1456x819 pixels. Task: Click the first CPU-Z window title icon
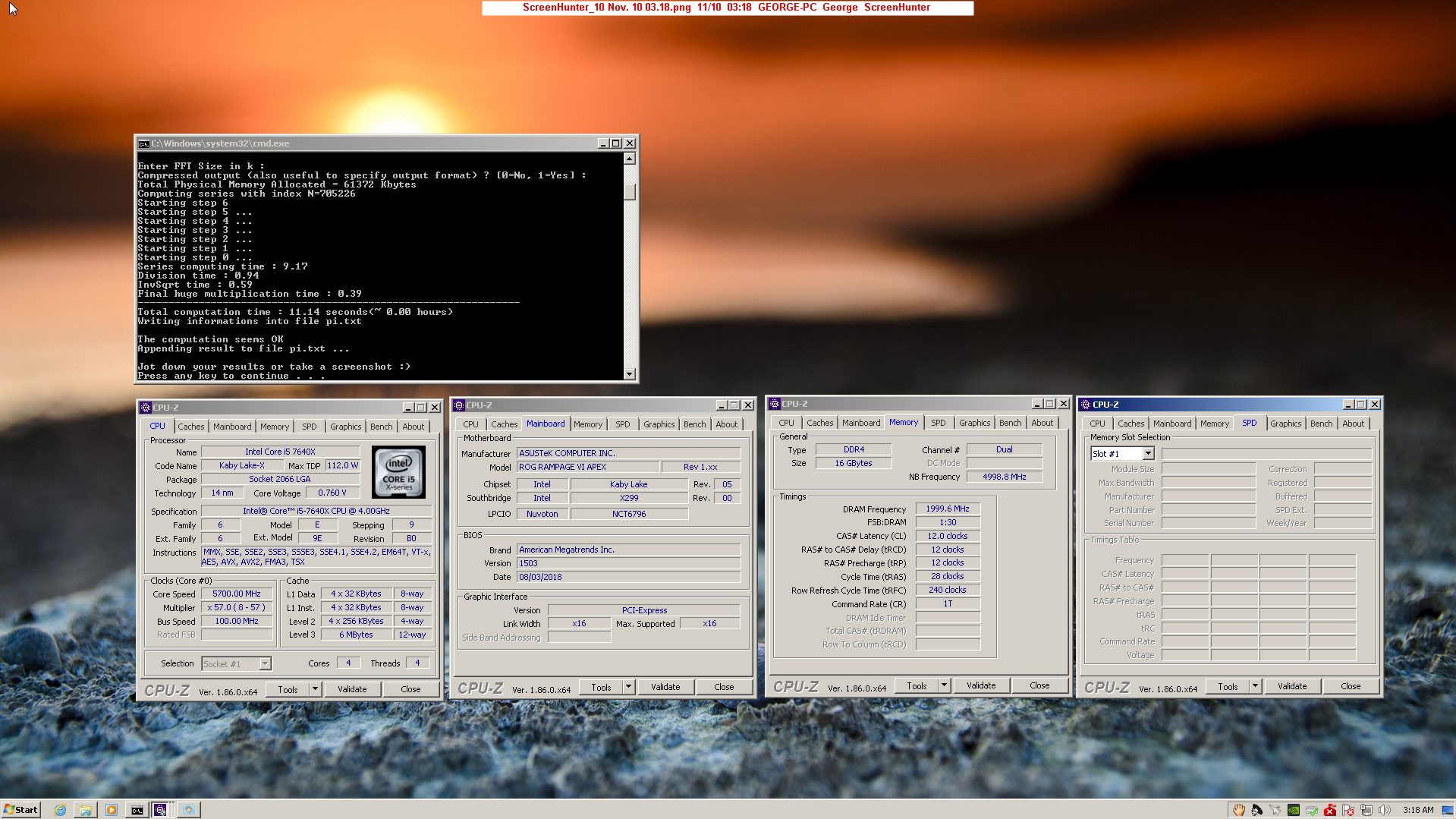coord(146,408)
